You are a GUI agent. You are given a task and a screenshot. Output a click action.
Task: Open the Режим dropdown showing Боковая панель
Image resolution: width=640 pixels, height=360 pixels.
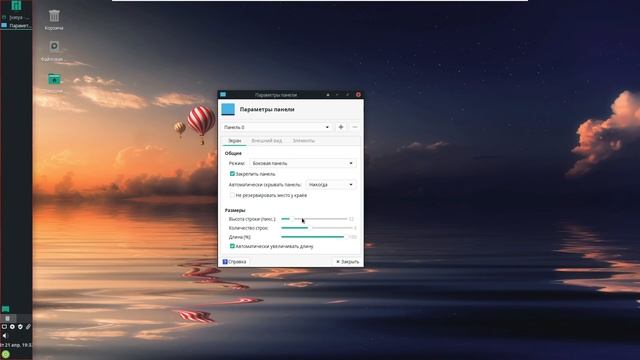pos(302,163)
